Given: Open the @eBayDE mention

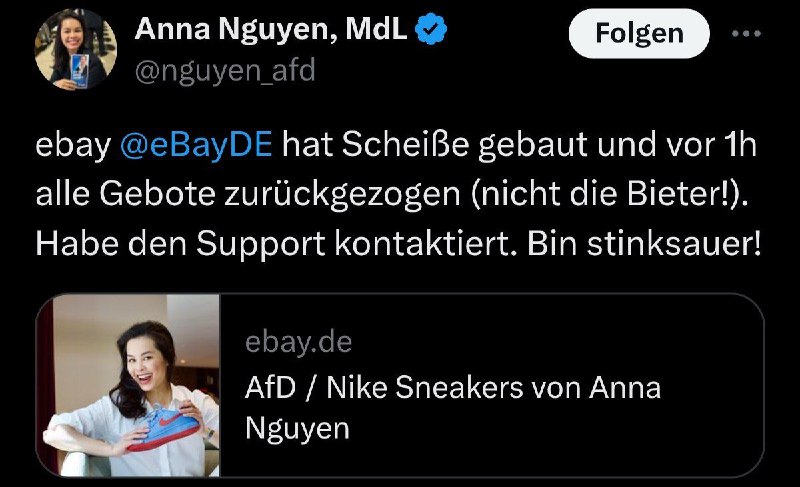Looking at the screenshot, I should click(x=196, y=145).
